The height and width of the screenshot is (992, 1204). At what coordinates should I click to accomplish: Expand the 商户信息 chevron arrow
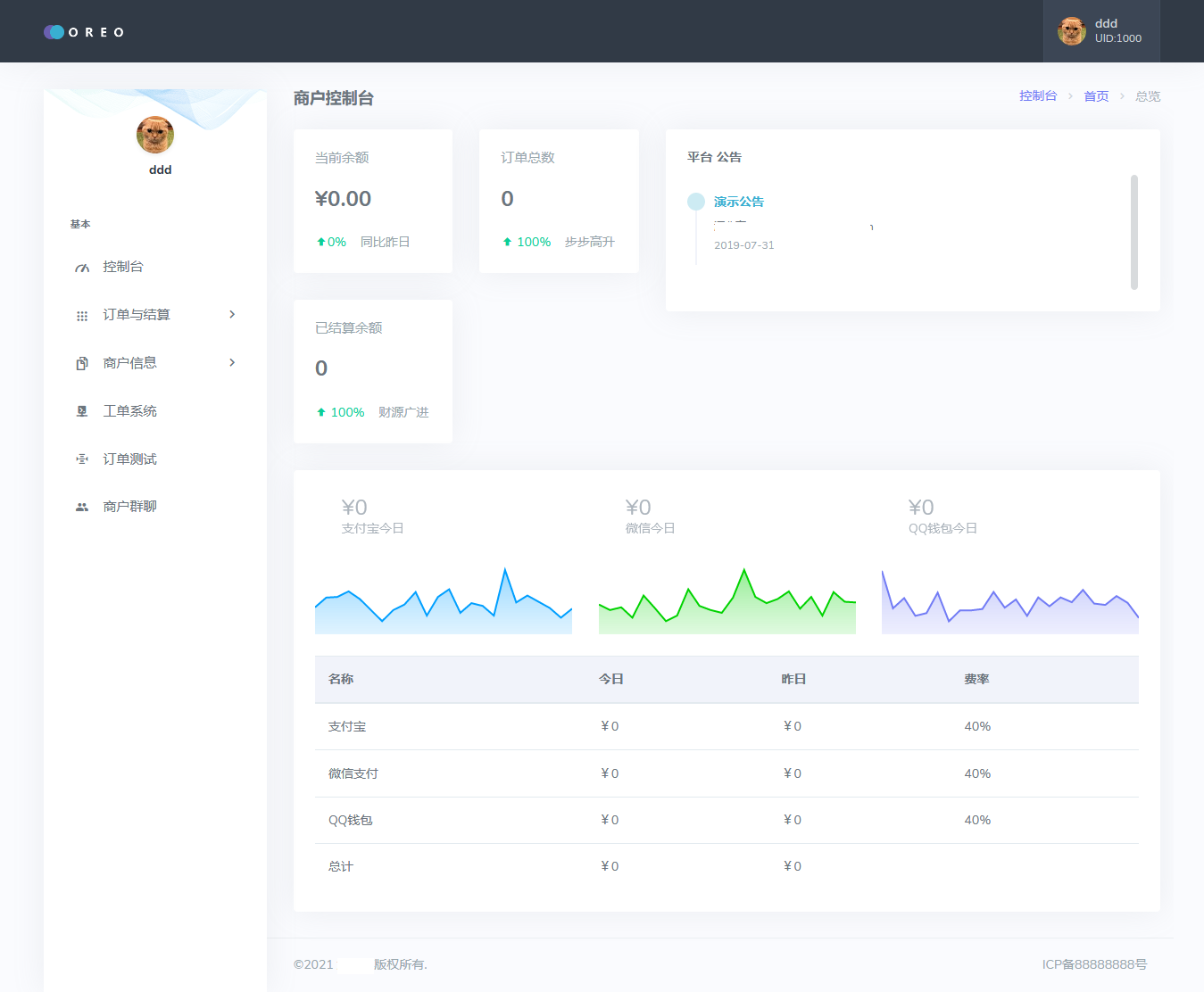(232, 363)
